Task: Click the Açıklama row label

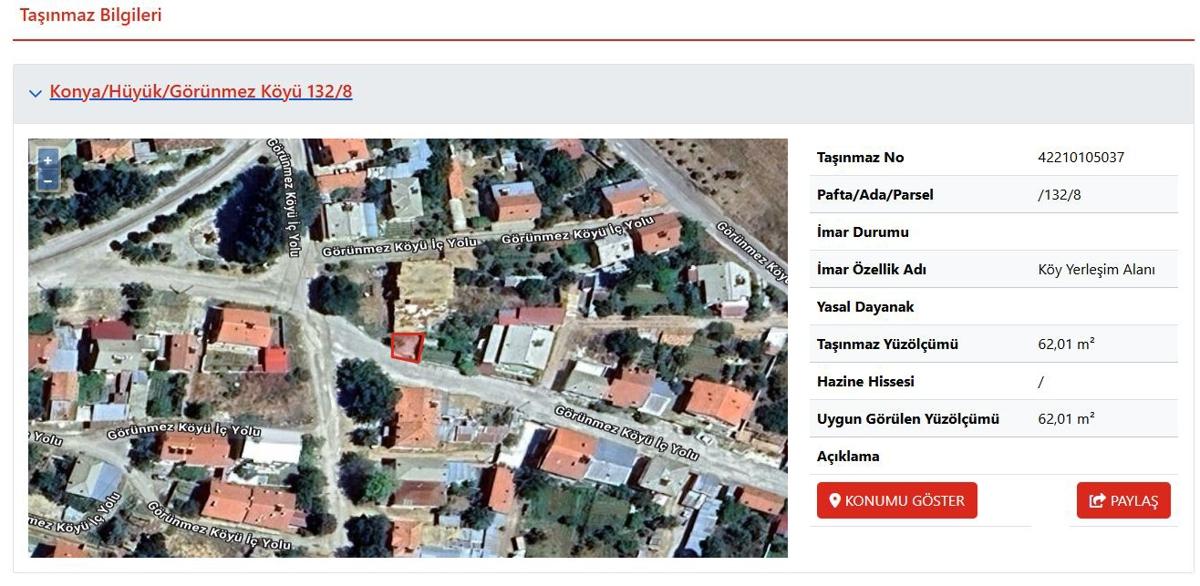Action: (848, 456)
